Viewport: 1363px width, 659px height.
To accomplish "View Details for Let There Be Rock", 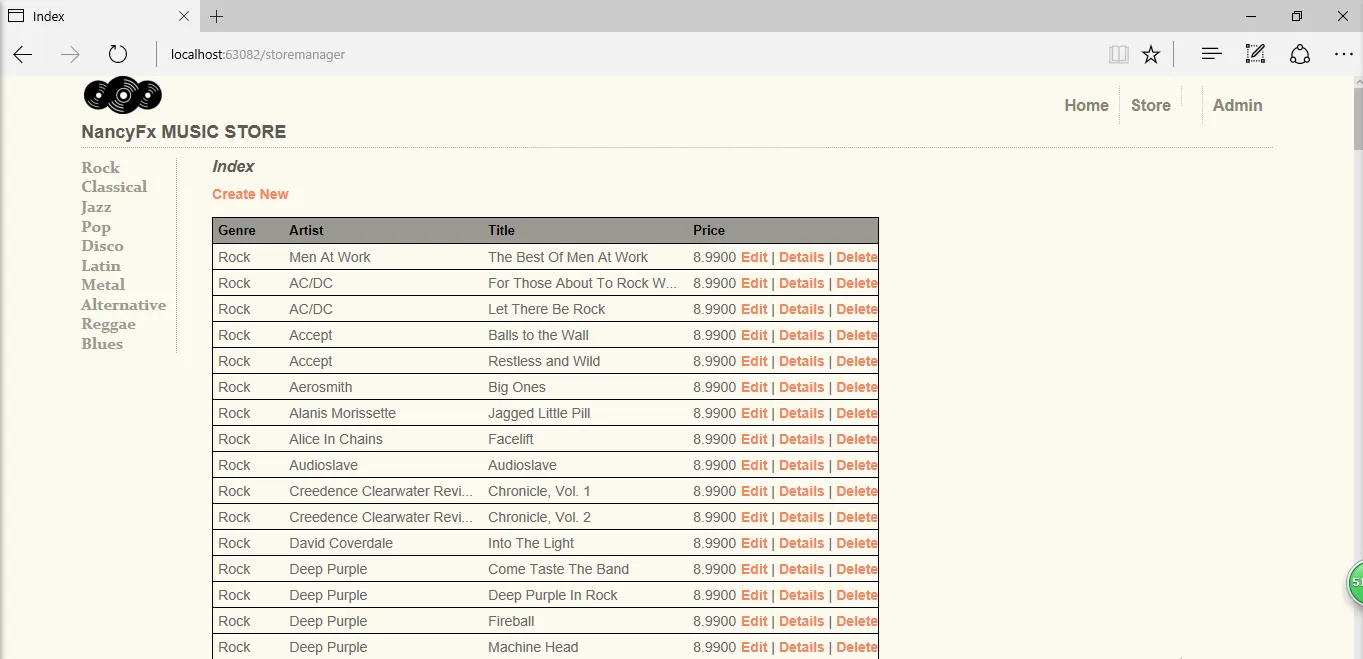I will 802,309.
